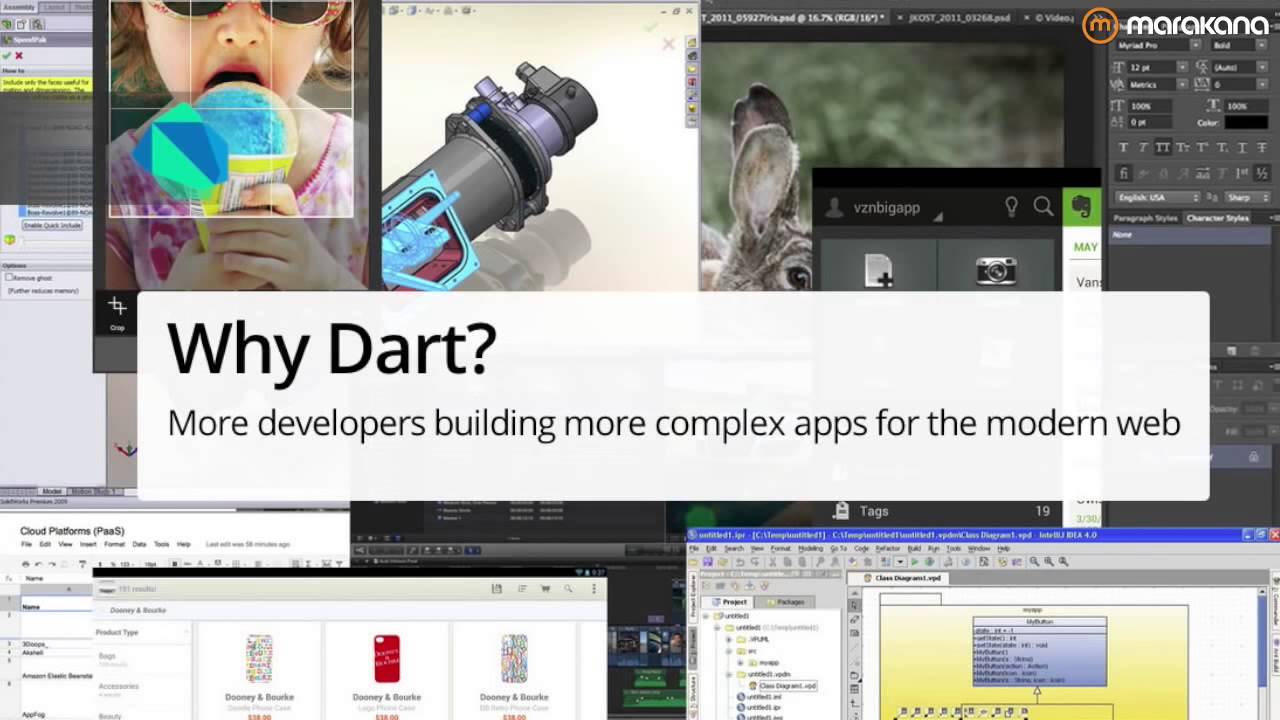This screenshot has width=1280, height=720.
Task: Open the Build menu in IntelliJ
Action: coord(914,548)
